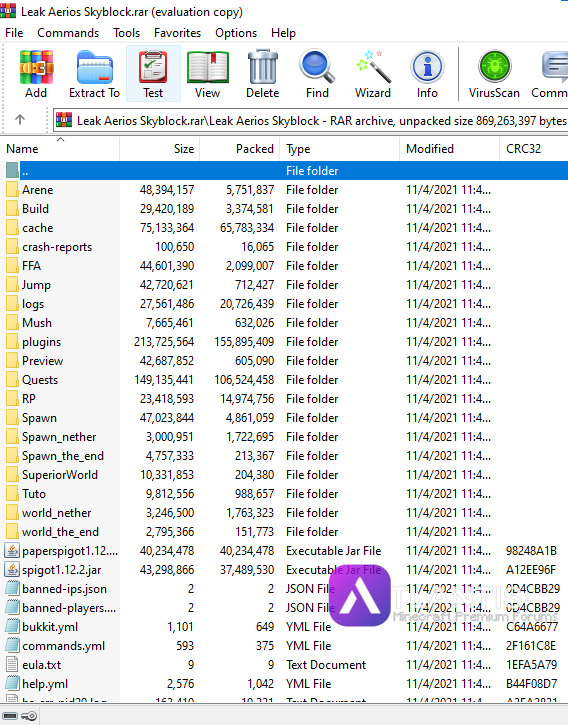Sort by Name column header
The image size is (568, 725).
point(60,149)
